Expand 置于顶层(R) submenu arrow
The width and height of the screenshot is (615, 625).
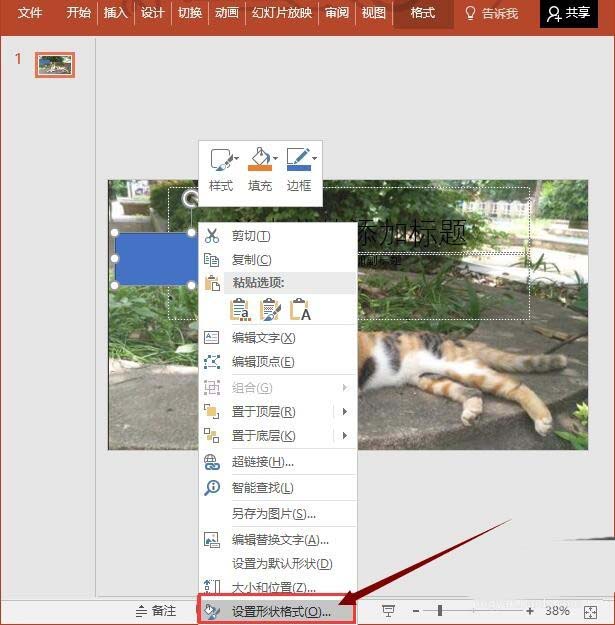[345, 411]
